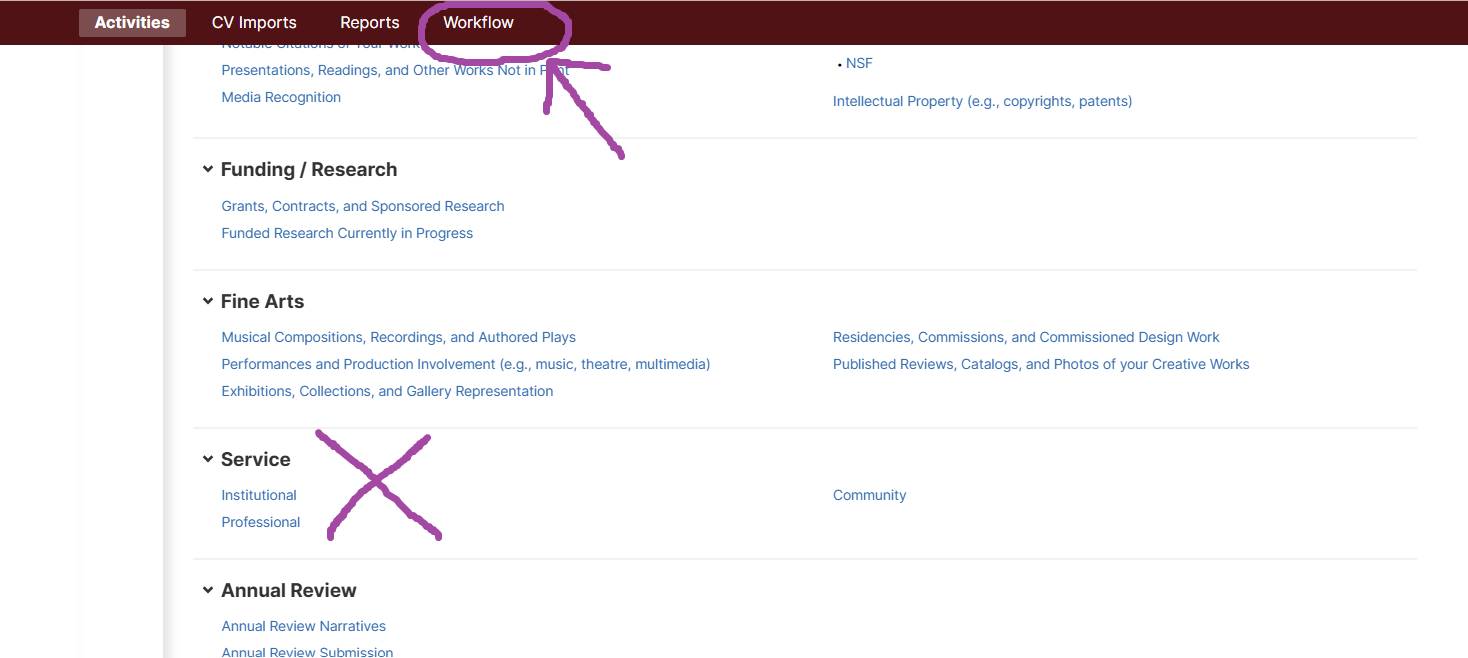The height and width of the screenshot is (658, 1468).
Task: Open the CV Imports tab
Action: click(254, 22)
